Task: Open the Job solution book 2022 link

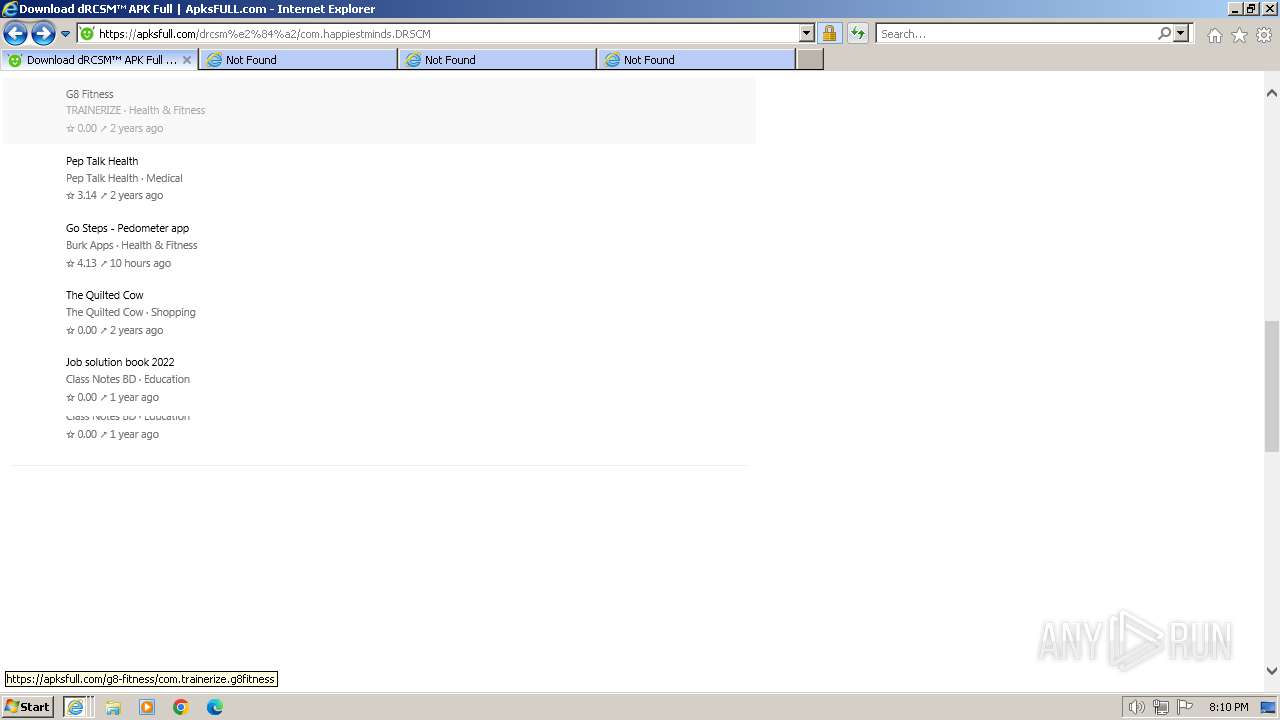Action: coord(120,362)
